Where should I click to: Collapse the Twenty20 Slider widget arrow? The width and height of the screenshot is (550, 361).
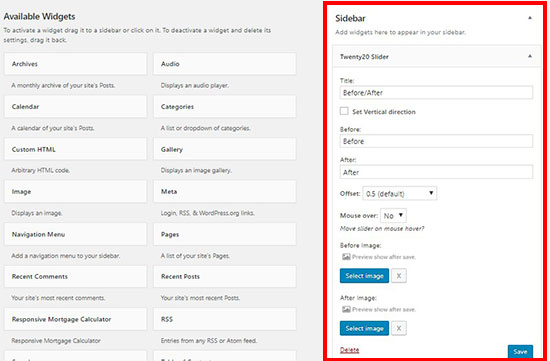(x=530, y=56)
